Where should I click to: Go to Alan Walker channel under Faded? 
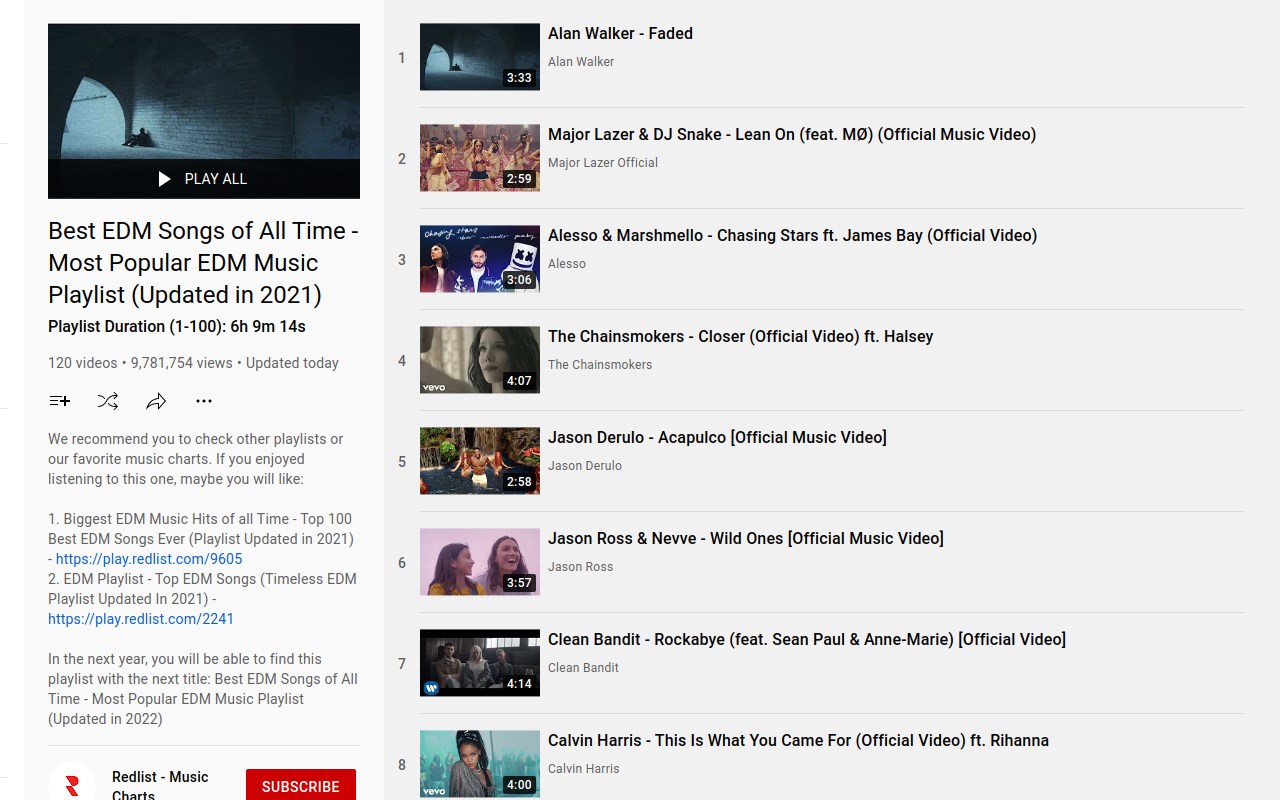(x=581, y=62)
